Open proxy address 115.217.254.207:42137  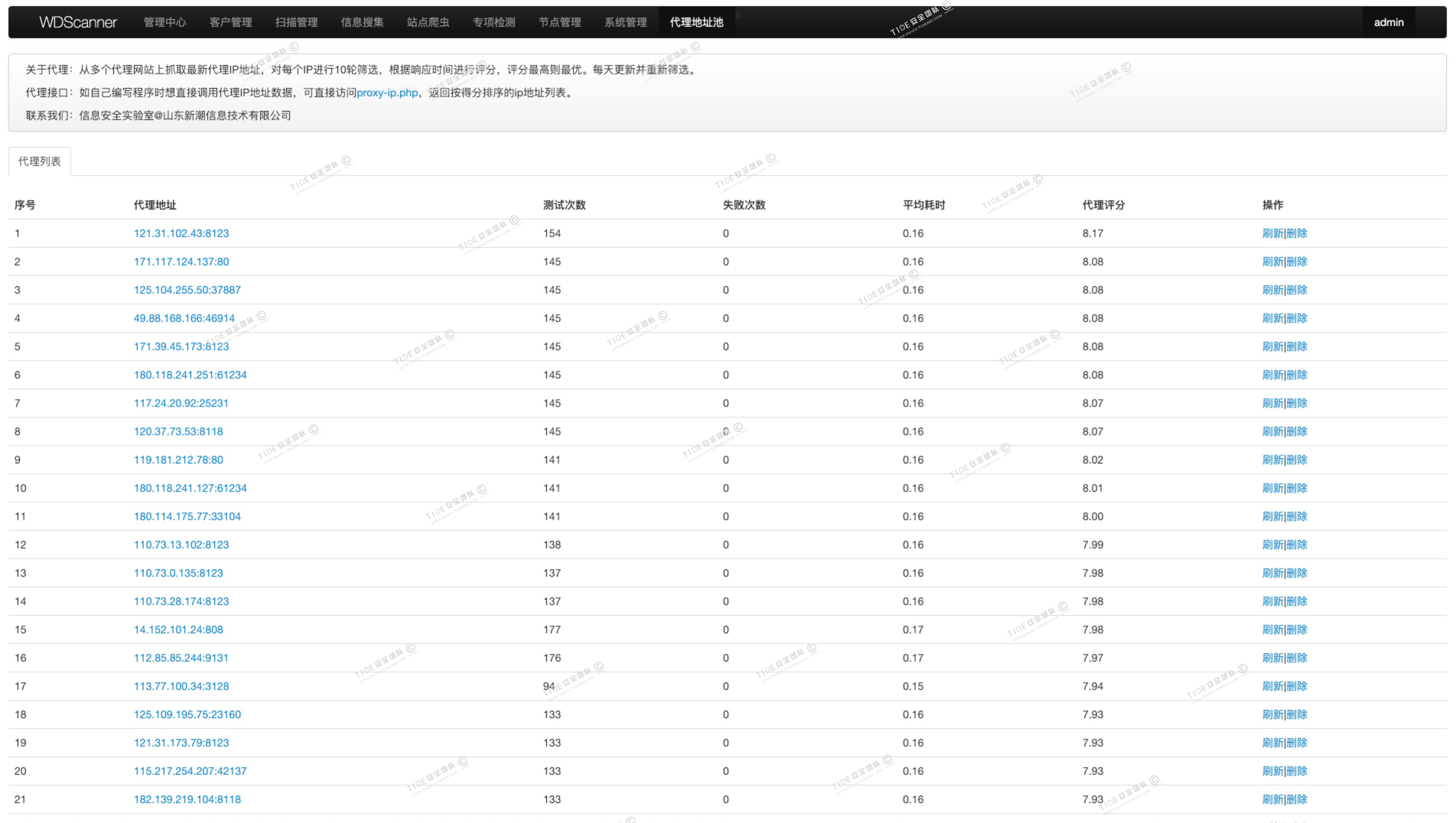pos(190,771)
